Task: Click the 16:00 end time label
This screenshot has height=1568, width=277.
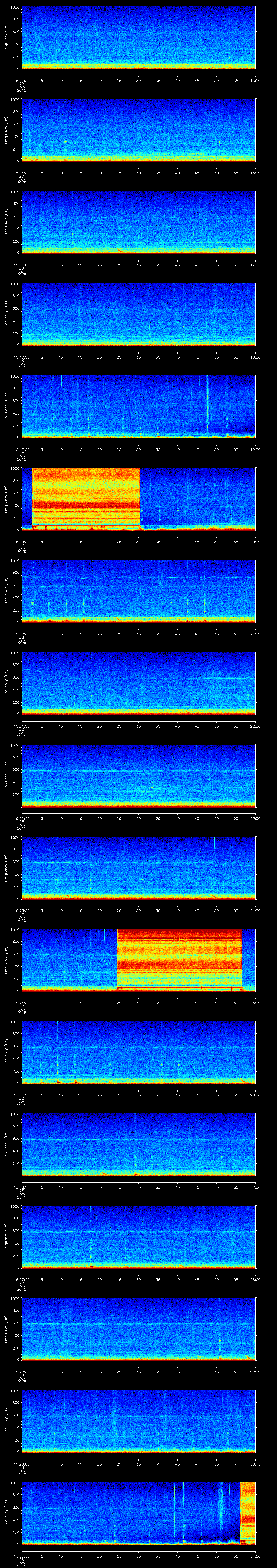Action: point(255,173)
